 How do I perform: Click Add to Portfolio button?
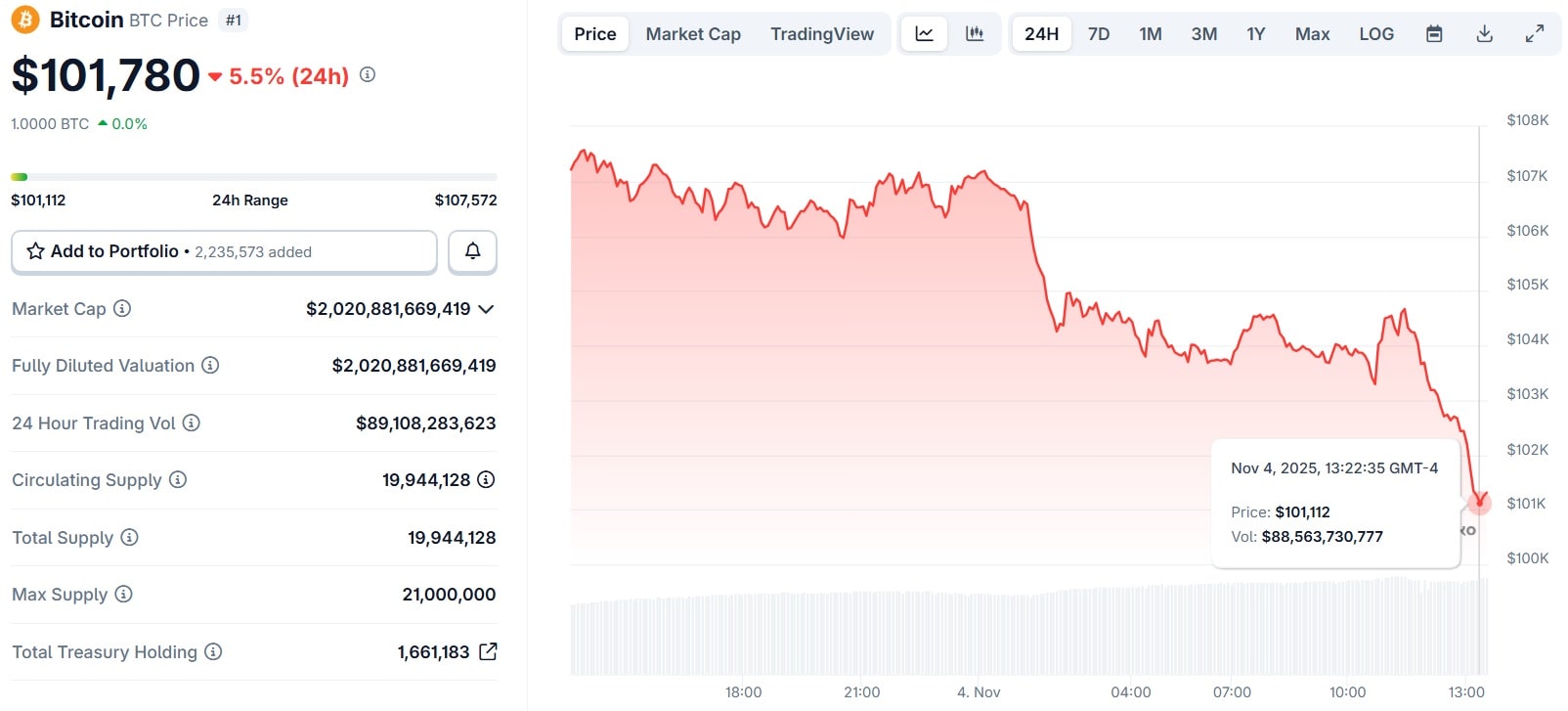(224, 251)
